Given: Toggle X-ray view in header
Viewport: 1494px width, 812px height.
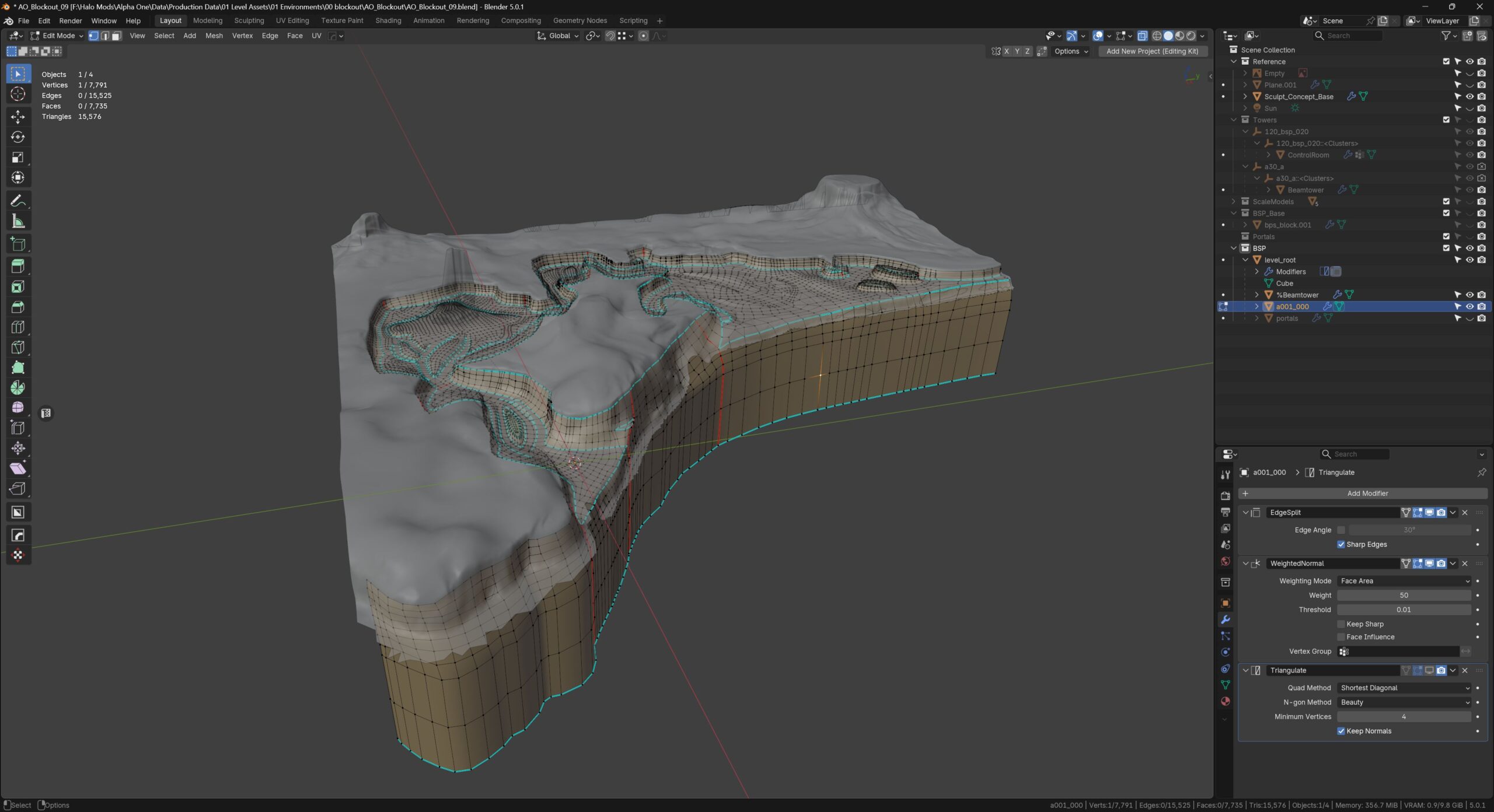Looking at the screenshot, I should [1142, 36].
